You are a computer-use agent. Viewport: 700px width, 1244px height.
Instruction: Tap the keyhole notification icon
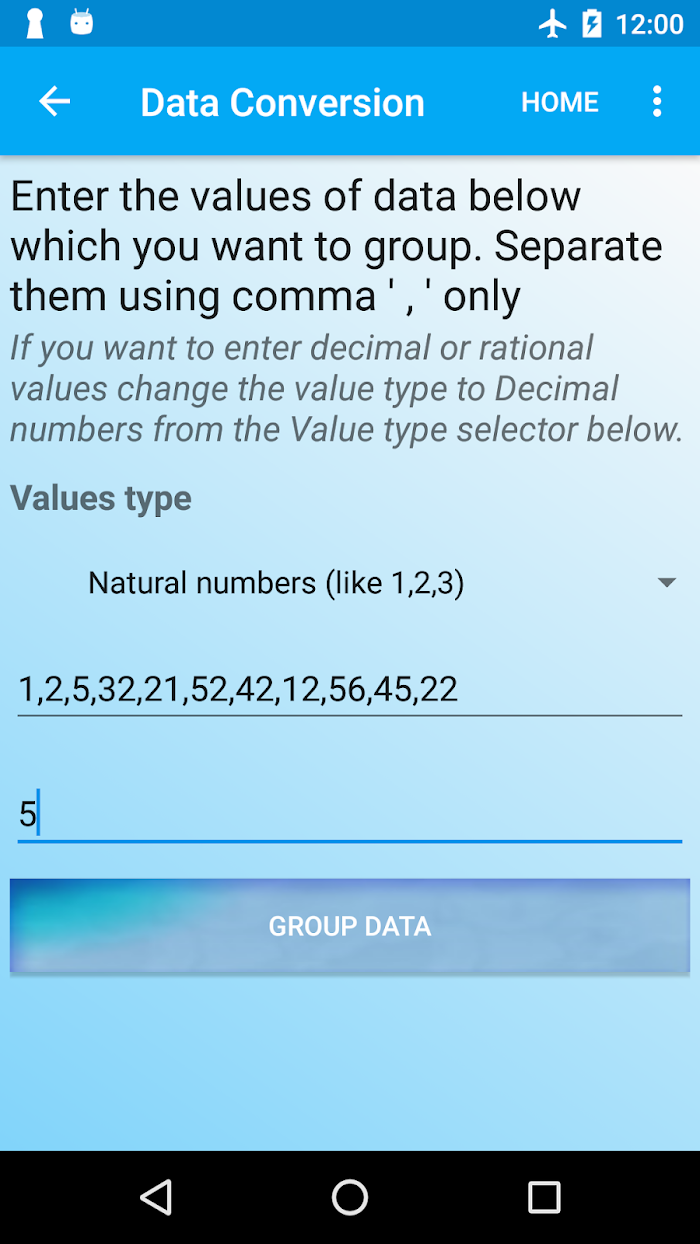[35, 23]
